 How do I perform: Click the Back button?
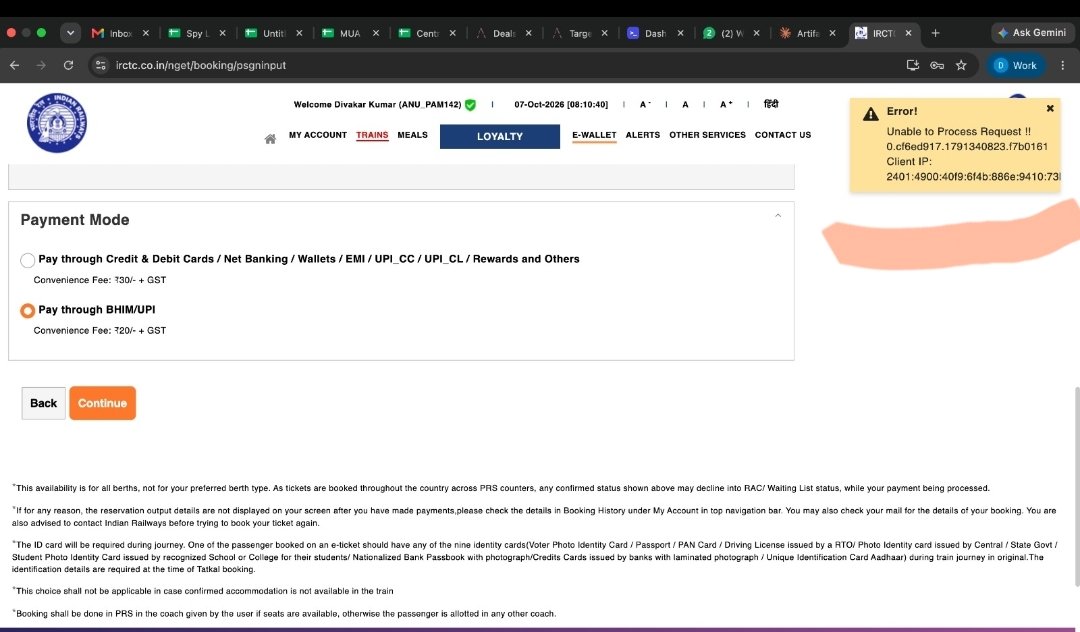tap(43, 403)
